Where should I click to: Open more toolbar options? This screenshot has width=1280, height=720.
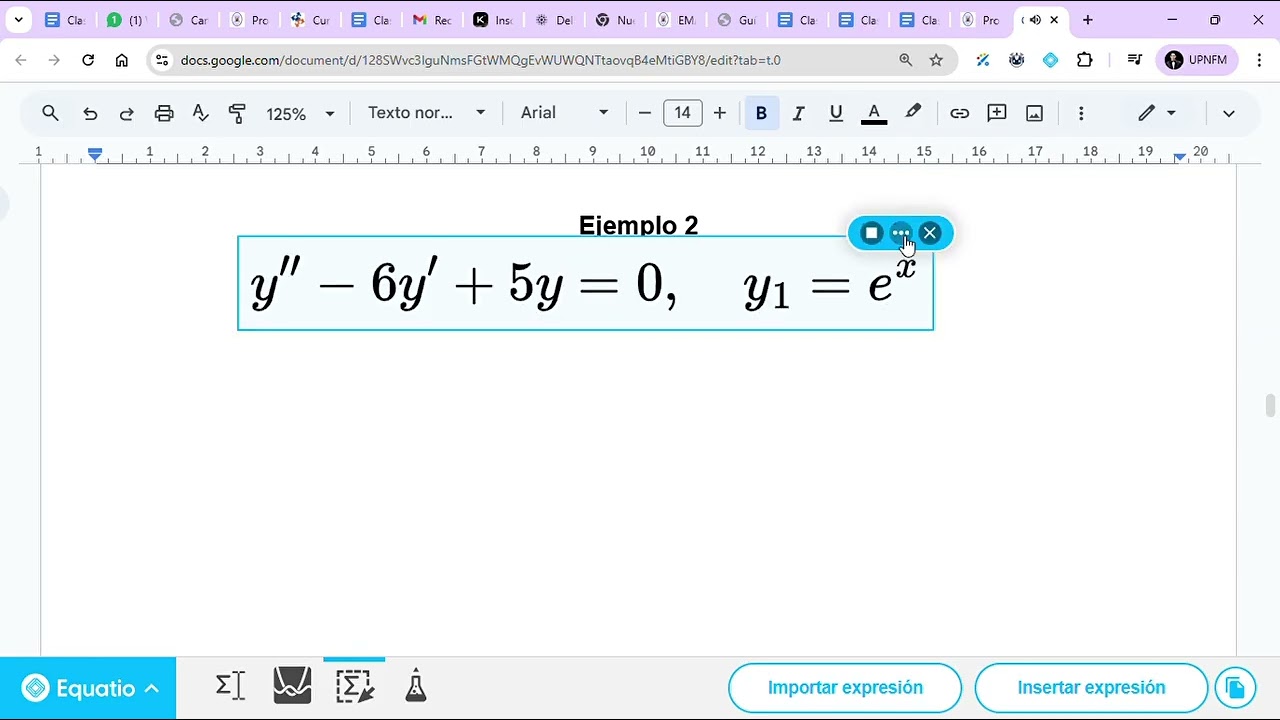pos(1081,113)
